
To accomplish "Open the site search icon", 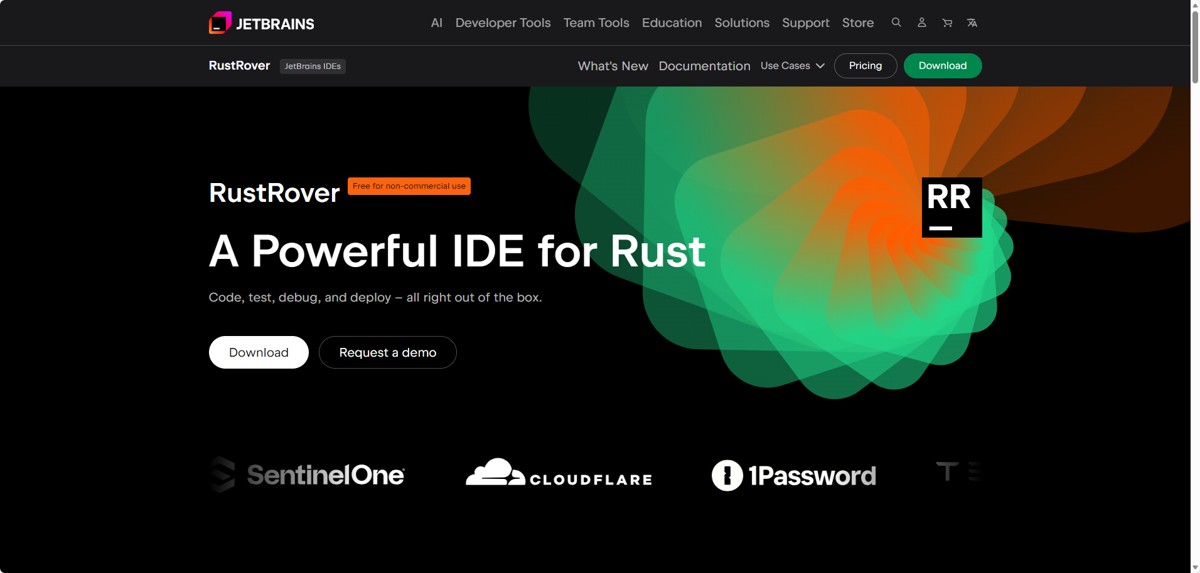I will click(x=896, y=22).
